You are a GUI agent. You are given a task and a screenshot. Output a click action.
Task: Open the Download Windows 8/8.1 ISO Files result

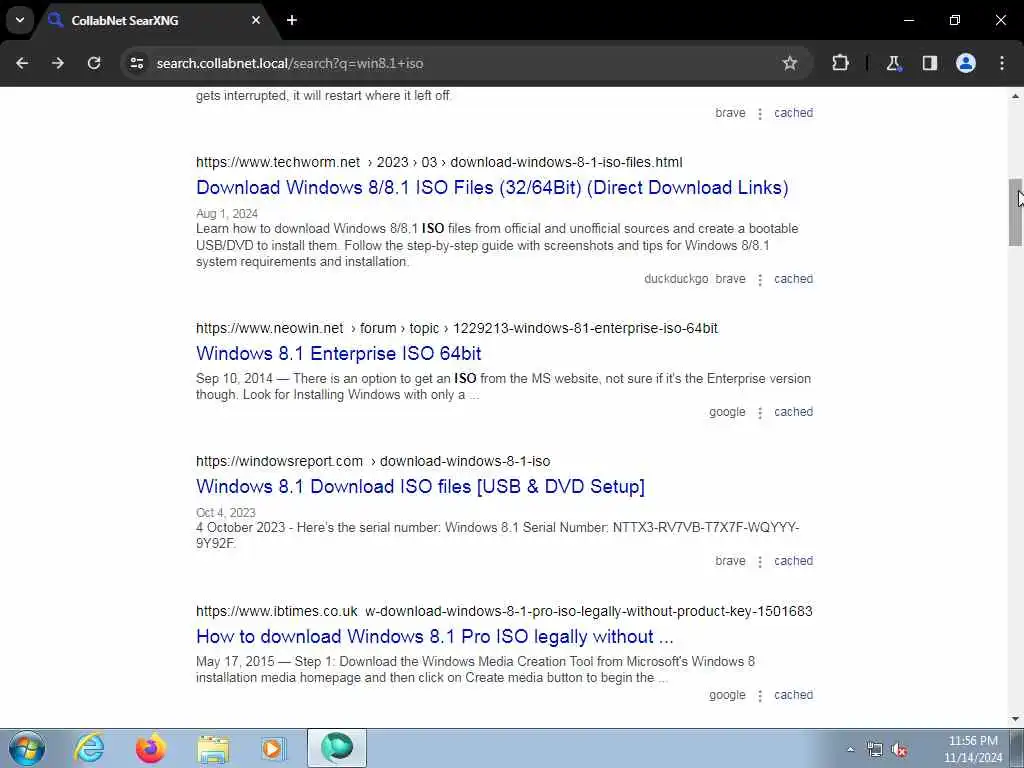[x=492, y=187]
